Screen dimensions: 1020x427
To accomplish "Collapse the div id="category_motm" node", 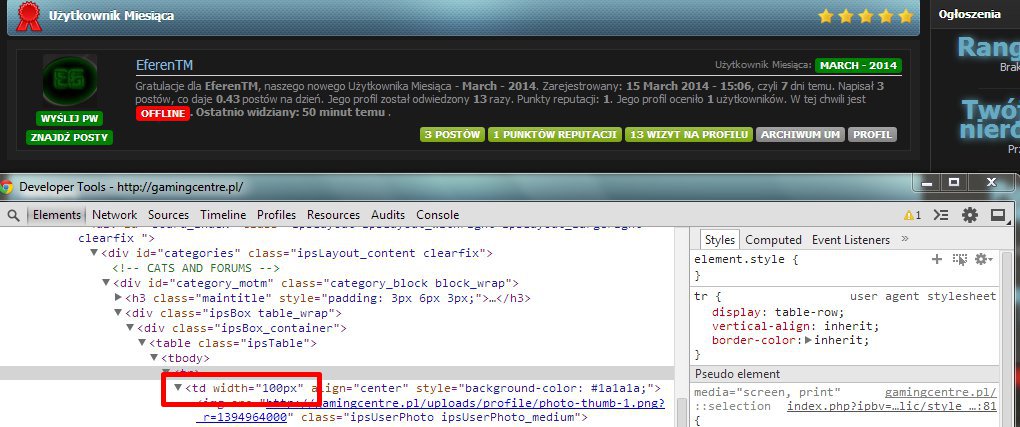I will 106,283.
